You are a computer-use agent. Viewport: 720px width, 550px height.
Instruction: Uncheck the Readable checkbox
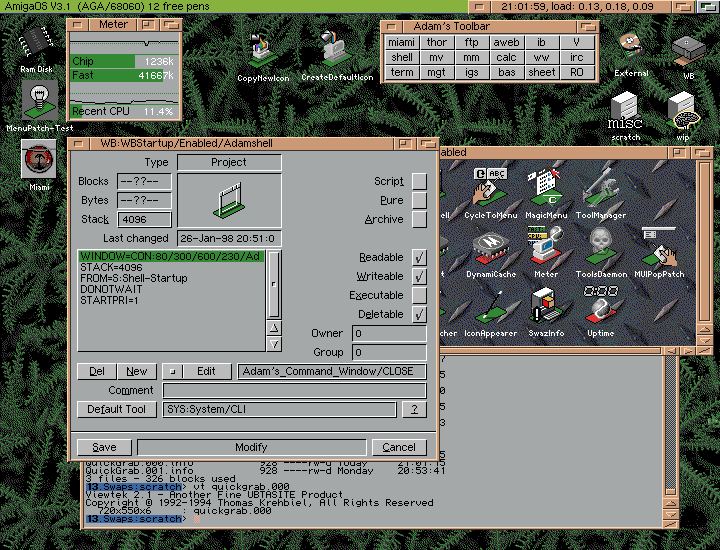point(419,257)
